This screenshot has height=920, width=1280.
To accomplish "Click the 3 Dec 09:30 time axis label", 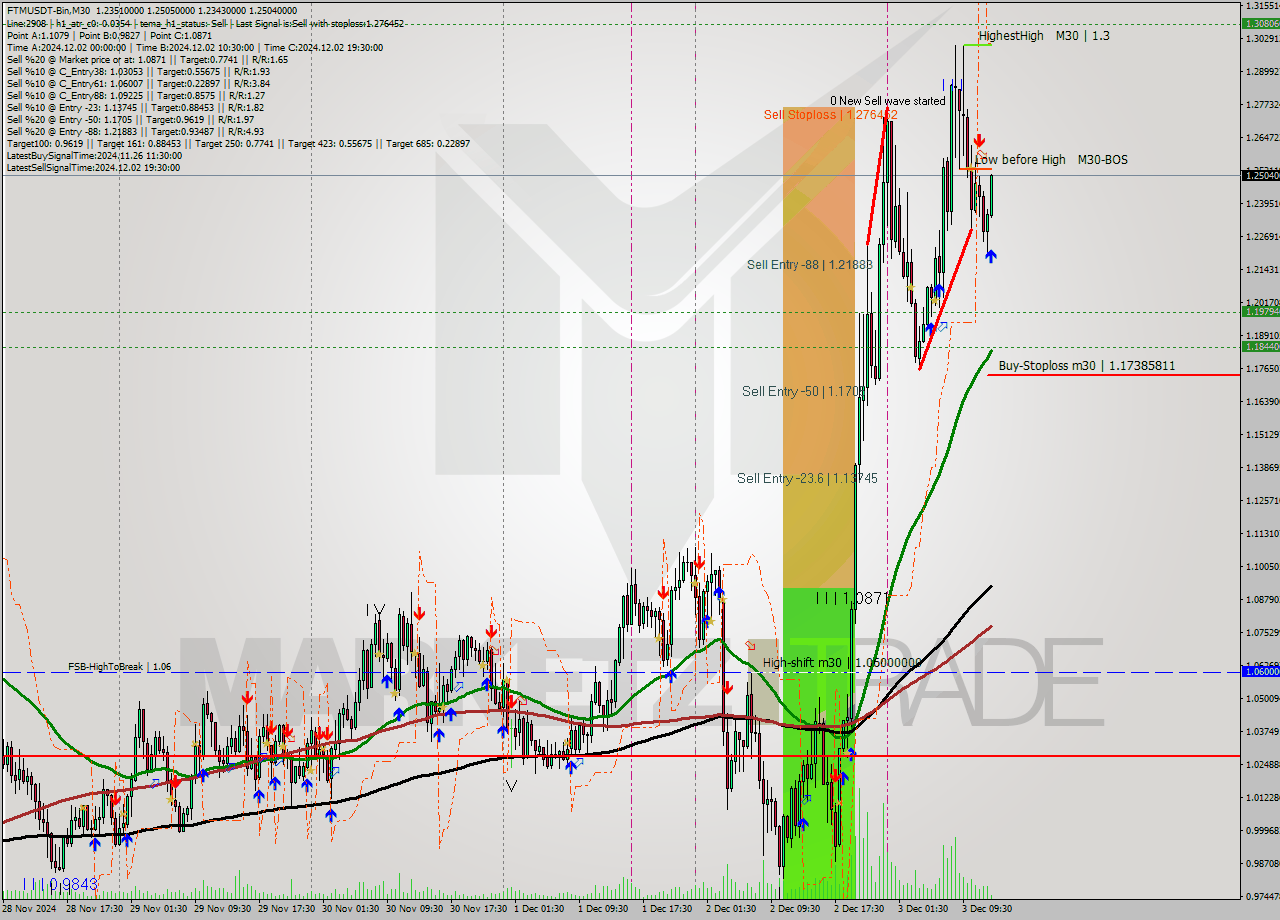I will 987,909.
